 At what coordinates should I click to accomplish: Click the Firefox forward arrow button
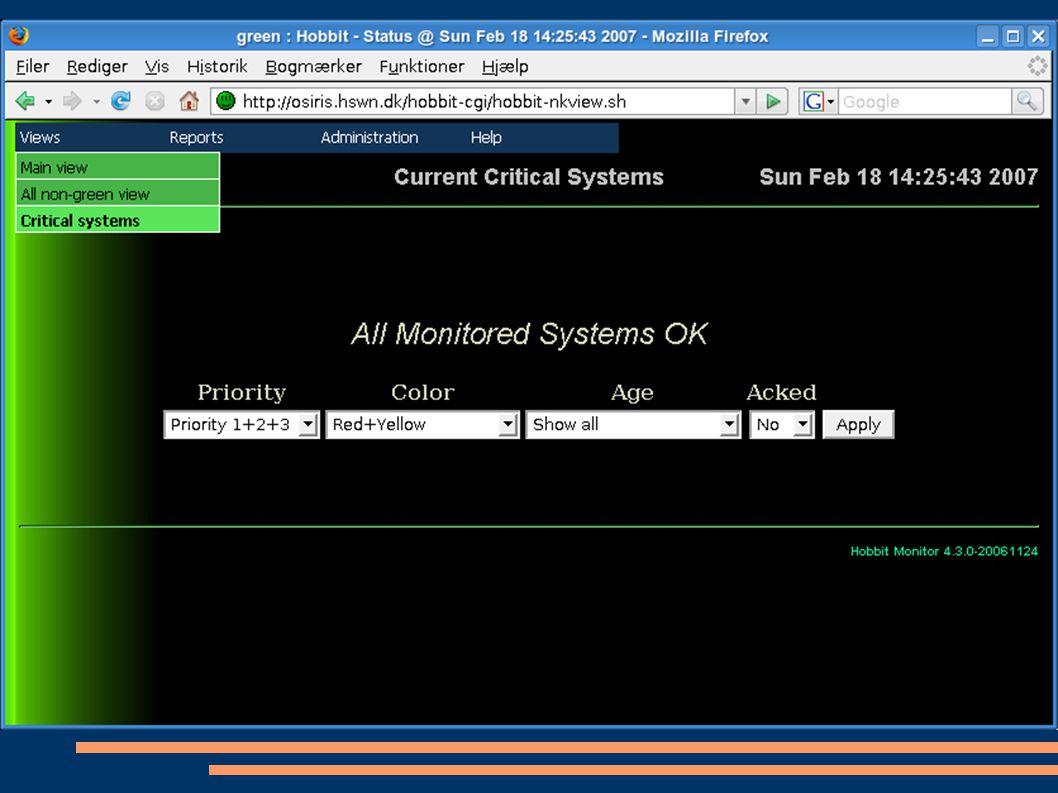click(72, 101)
